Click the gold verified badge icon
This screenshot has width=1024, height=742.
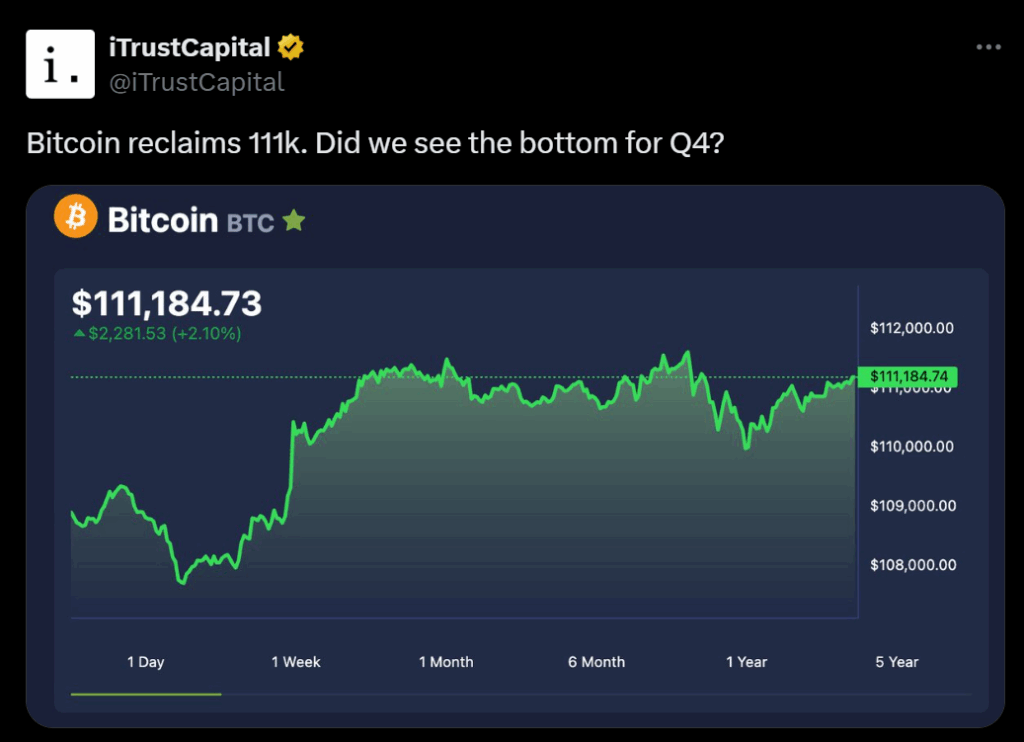291,47
